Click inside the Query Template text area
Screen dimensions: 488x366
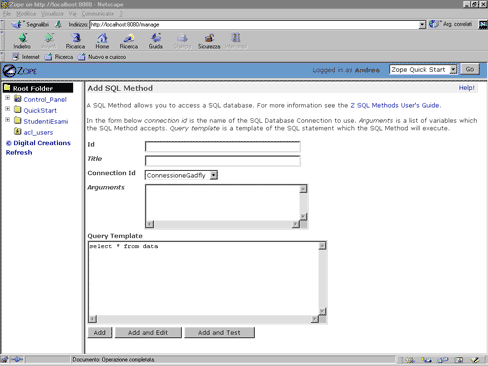[203, 278]
